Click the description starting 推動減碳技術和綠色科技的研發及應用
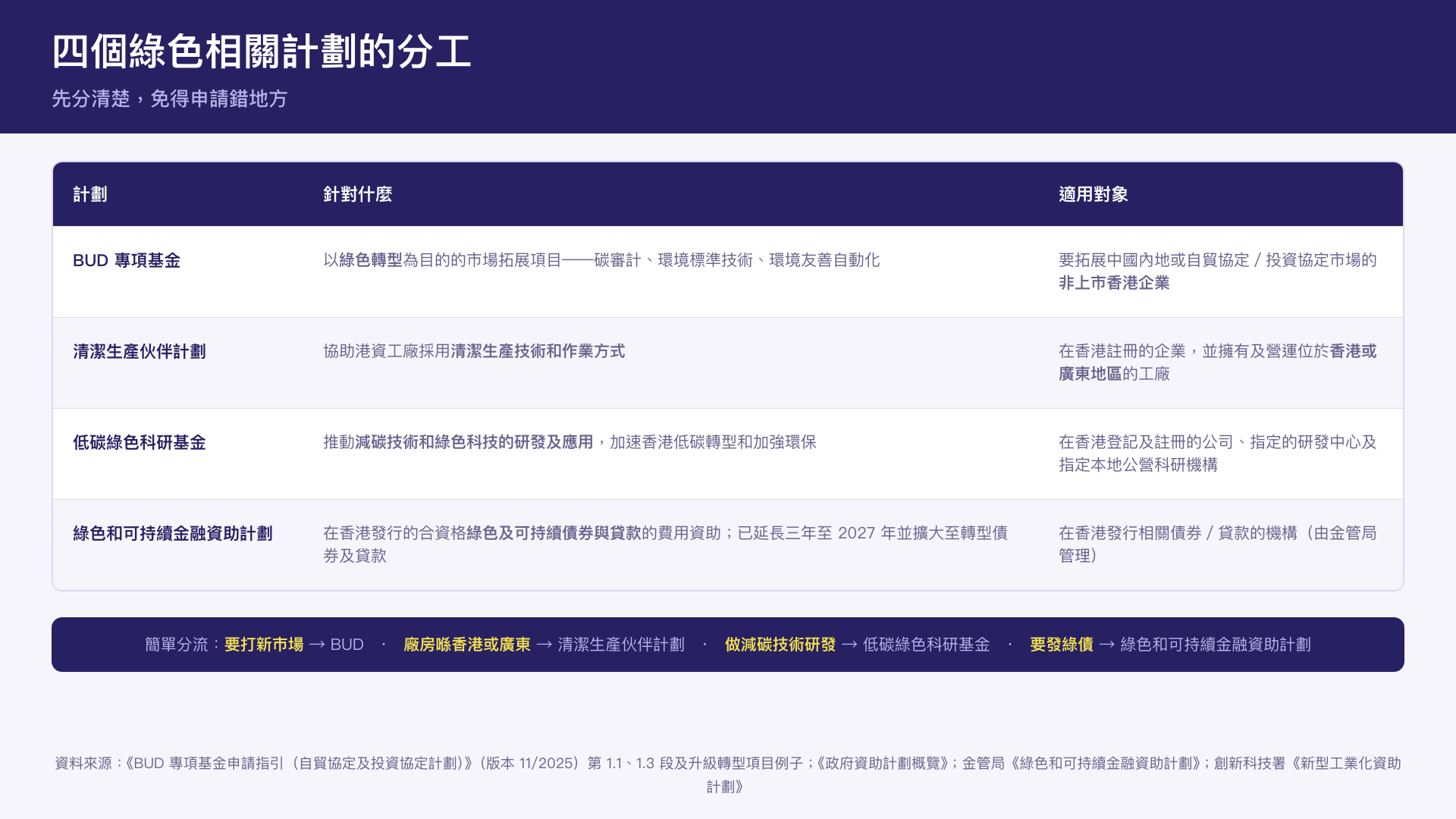 coord(570,442)
